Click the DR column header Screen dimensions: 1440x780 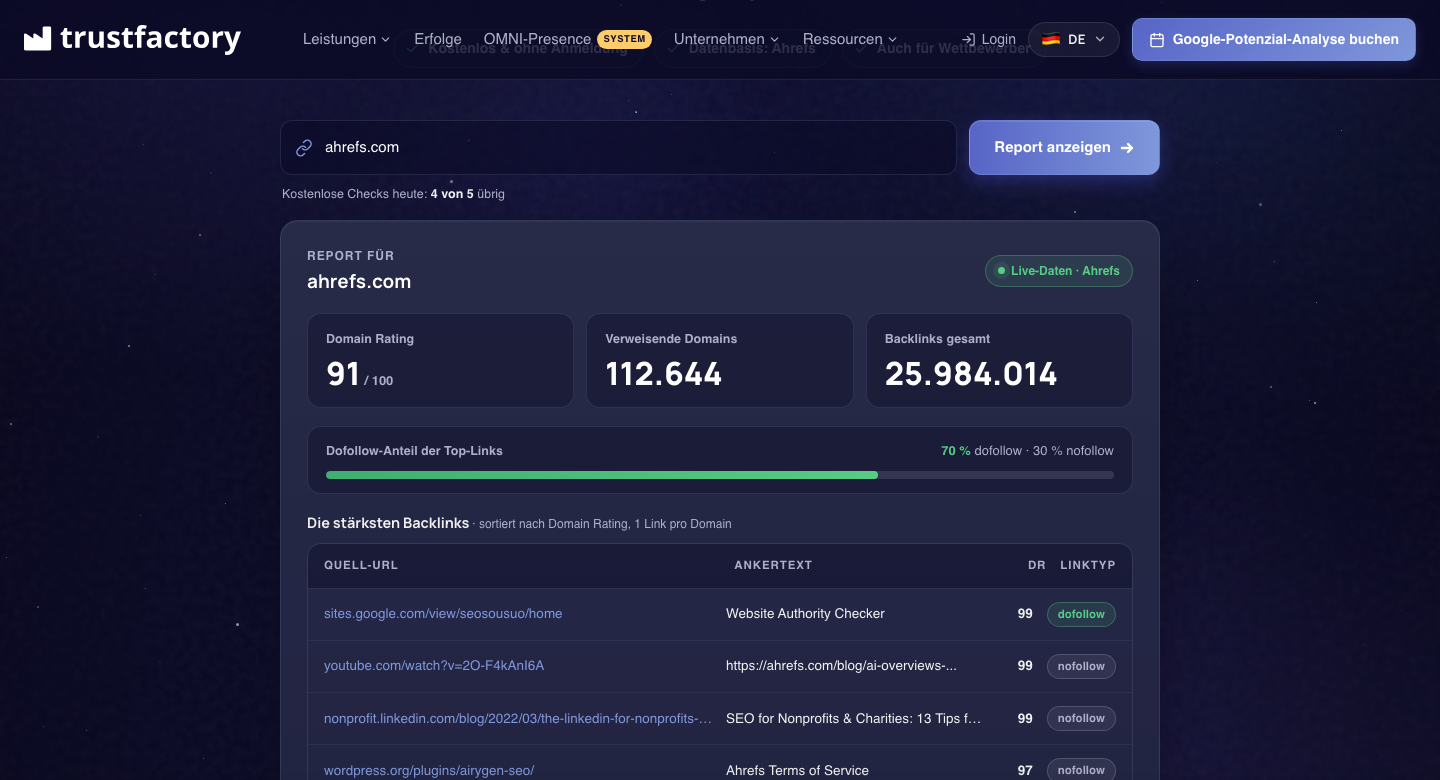click(1037, 565)
